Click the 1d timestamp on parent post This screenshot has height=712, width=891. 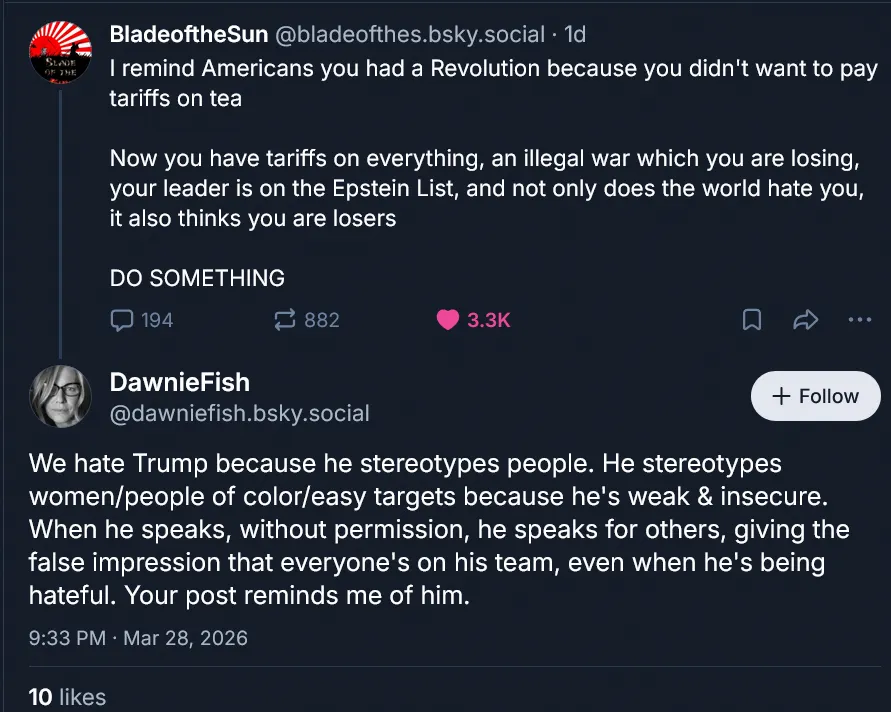(x=575, y=34)
